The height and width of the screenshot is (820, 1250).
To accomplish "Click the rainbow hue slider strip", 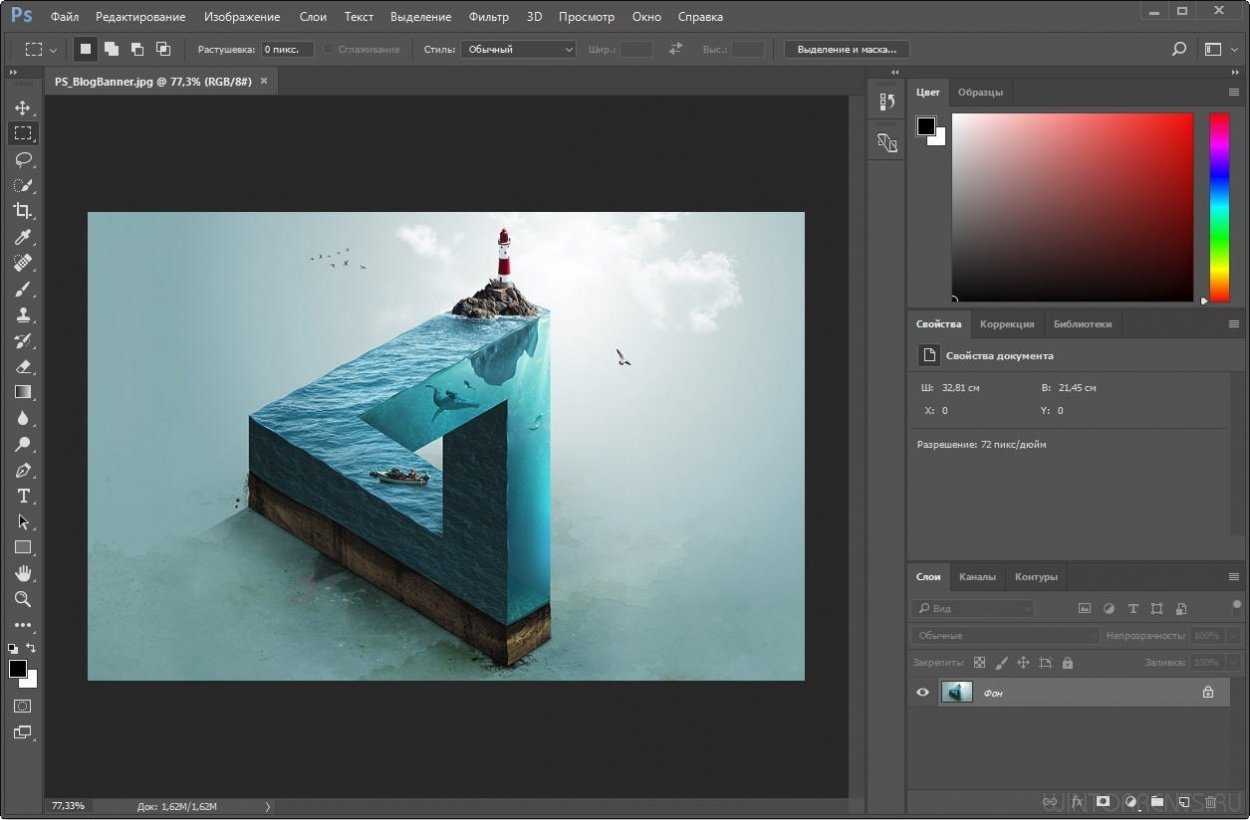I will 1219,206.
